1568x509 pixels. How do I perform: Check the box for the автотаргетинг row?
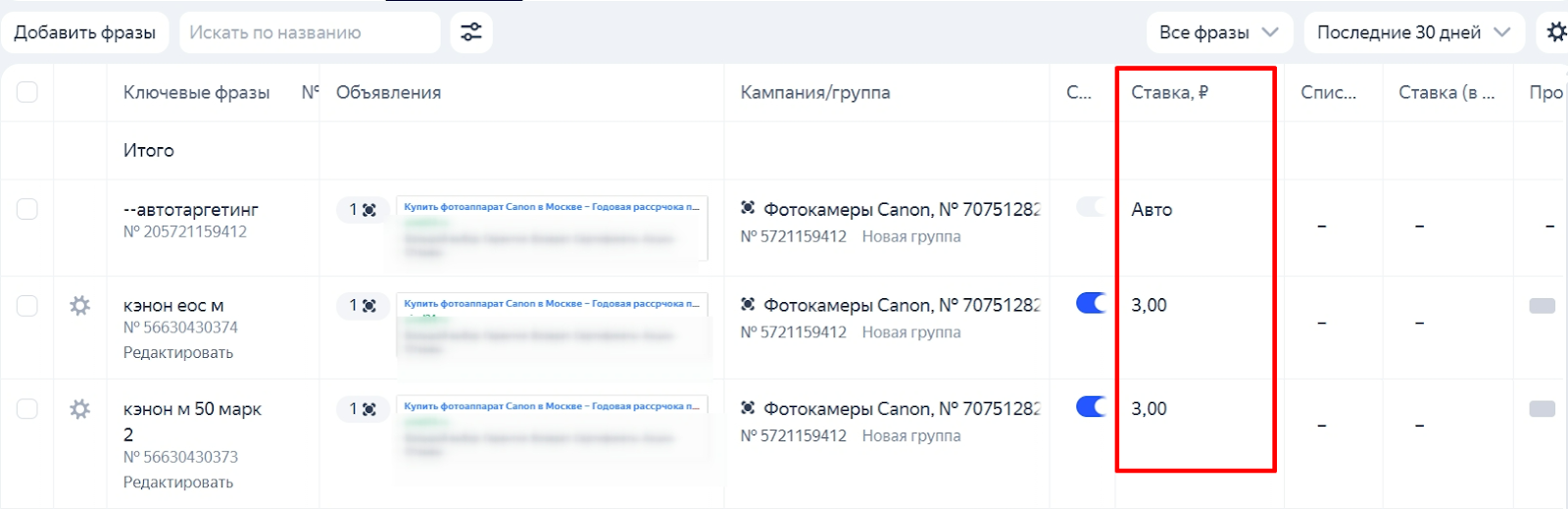pos(27,209)
